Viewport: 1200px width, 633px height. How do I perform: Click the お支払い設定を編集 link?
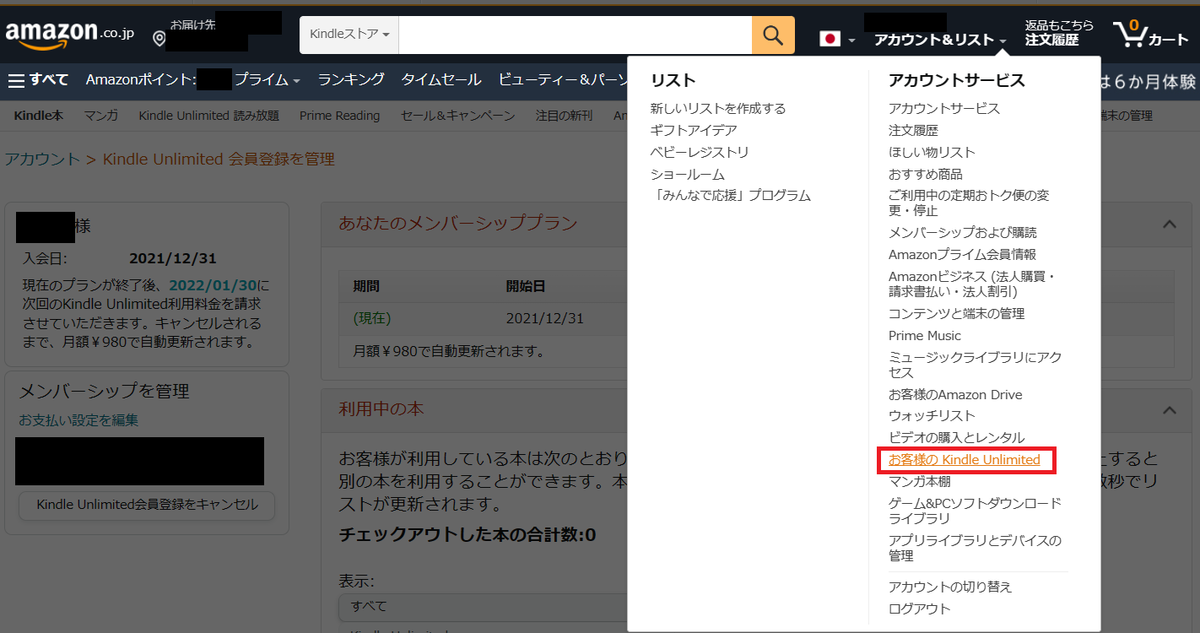(x=79, y=420)
